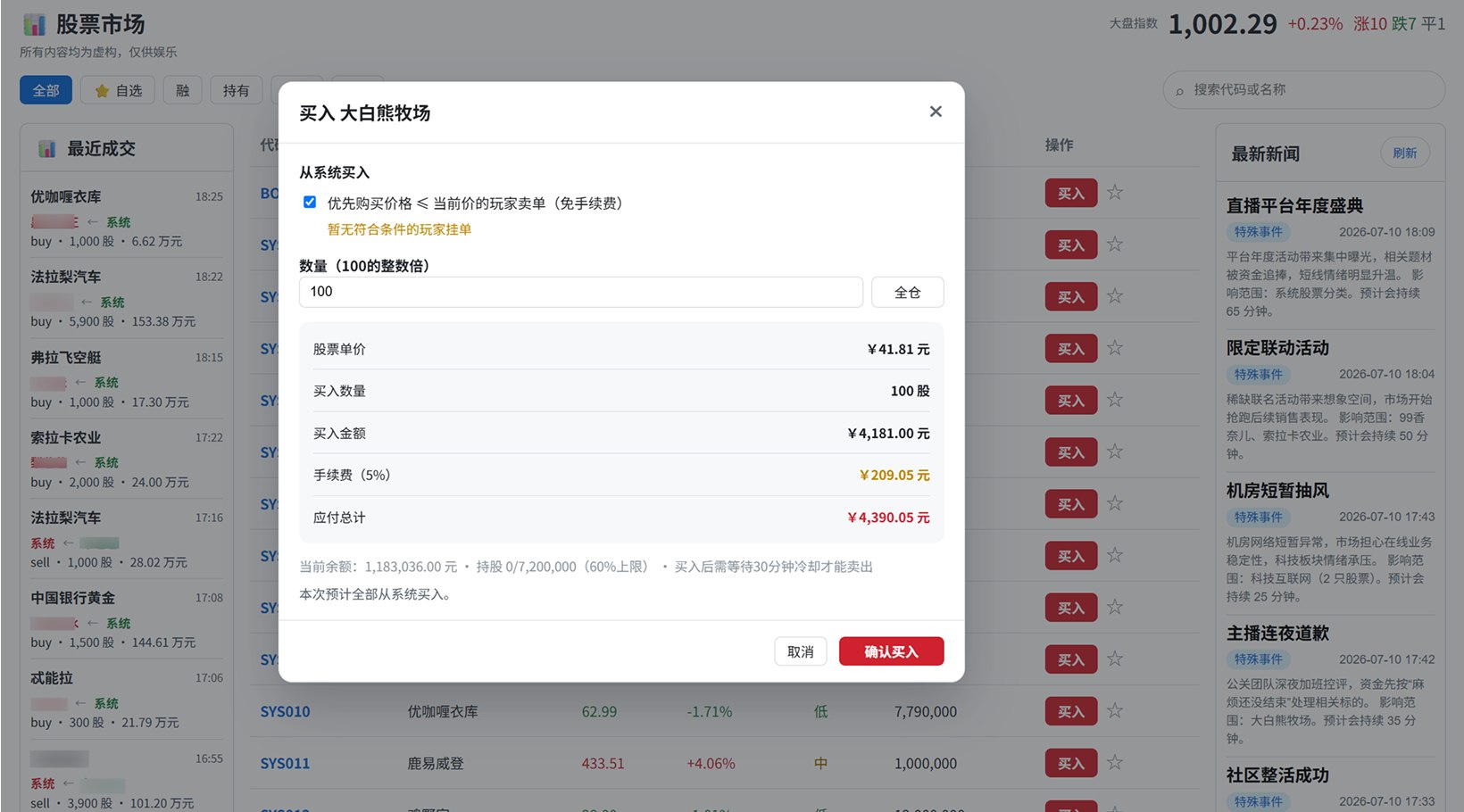Image resolution: width=1464 pixels, height=812 pixels.
Task: Click recent trade 索拉卡农业 at 17:22
Action: coord(127,459)
